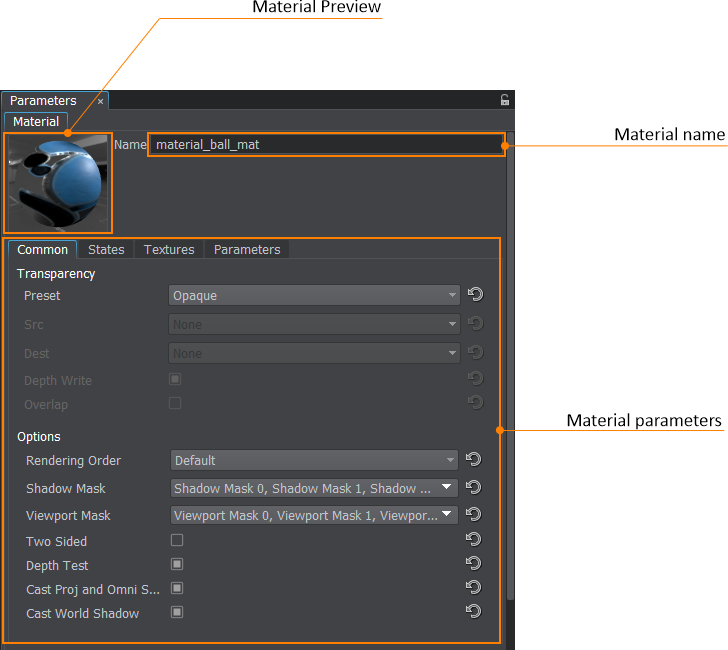The image size is (728, 650).
Task: Reset the Shadow Mask value
Action: pos(475,488)
